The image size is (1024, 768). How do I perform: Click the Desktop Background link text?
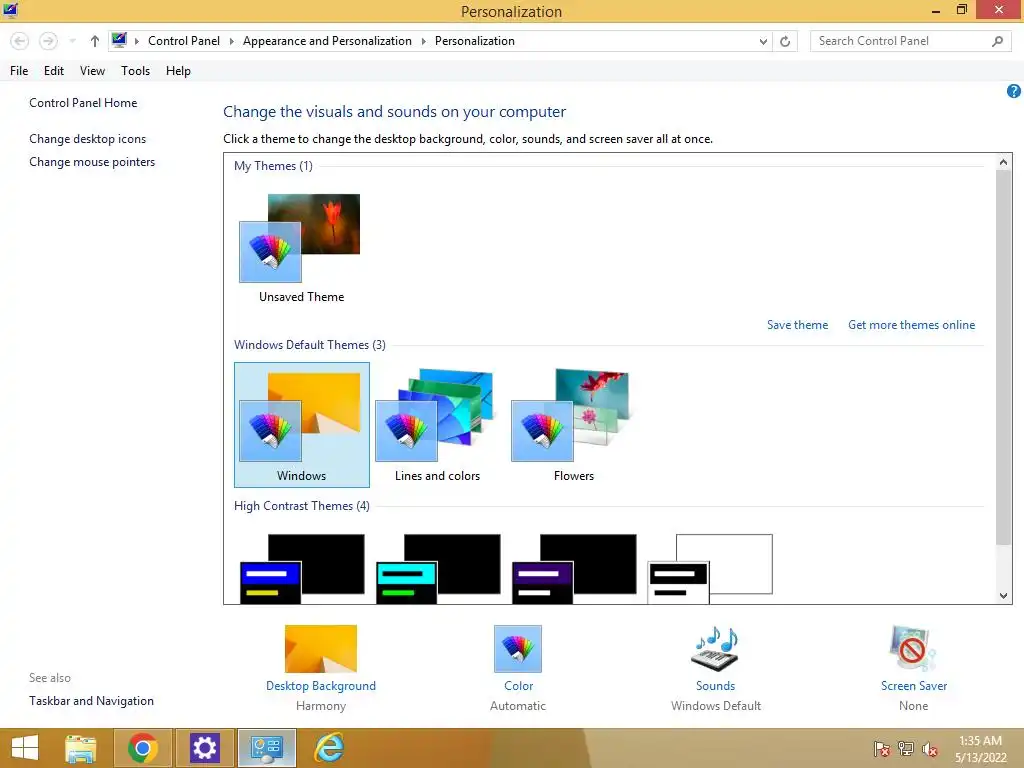321,686
